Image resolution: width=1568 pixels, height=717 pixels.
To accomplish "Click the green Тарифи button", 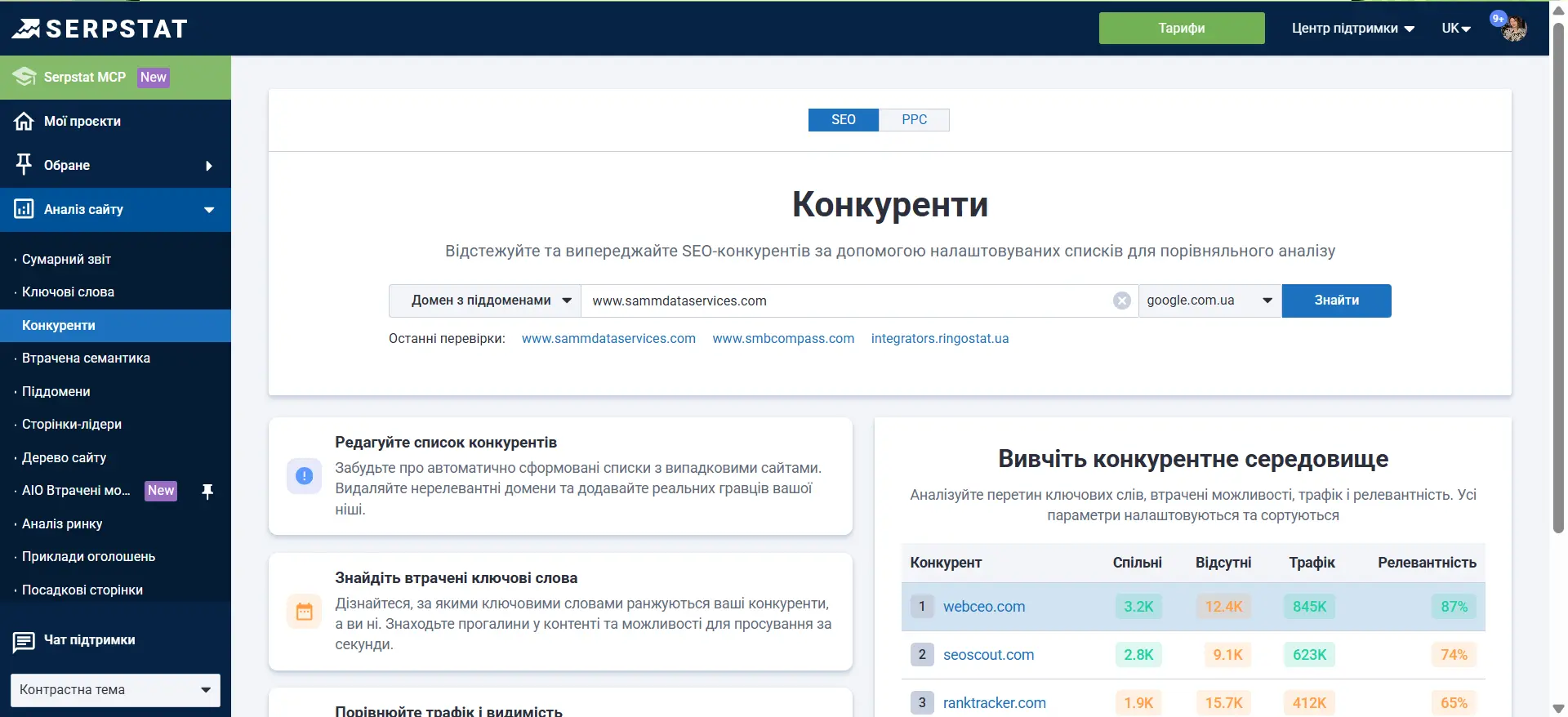I will [x=1182, y=28].
